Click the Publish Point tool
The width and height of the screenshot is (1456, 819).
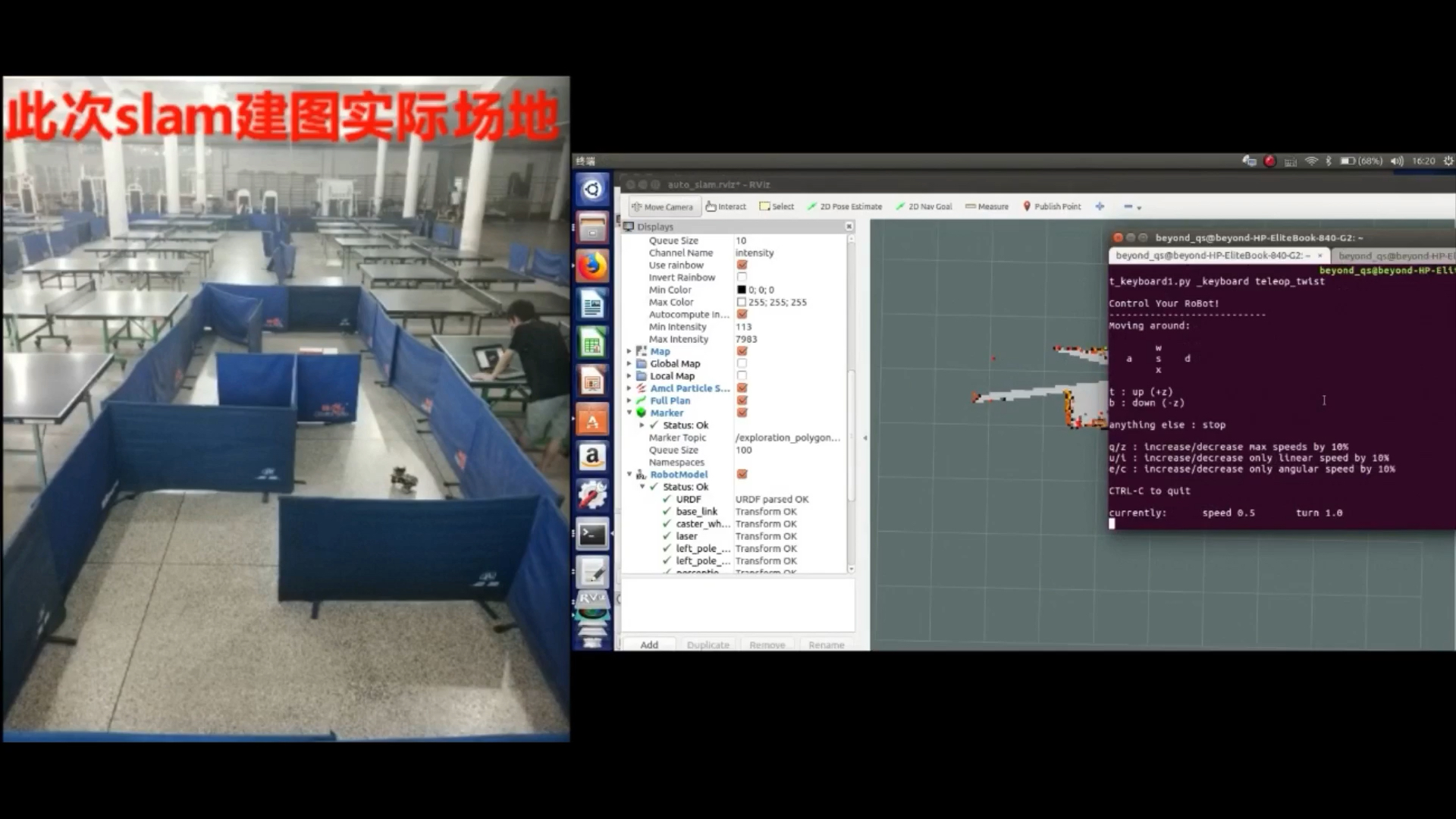click(x=1052, y=206)
